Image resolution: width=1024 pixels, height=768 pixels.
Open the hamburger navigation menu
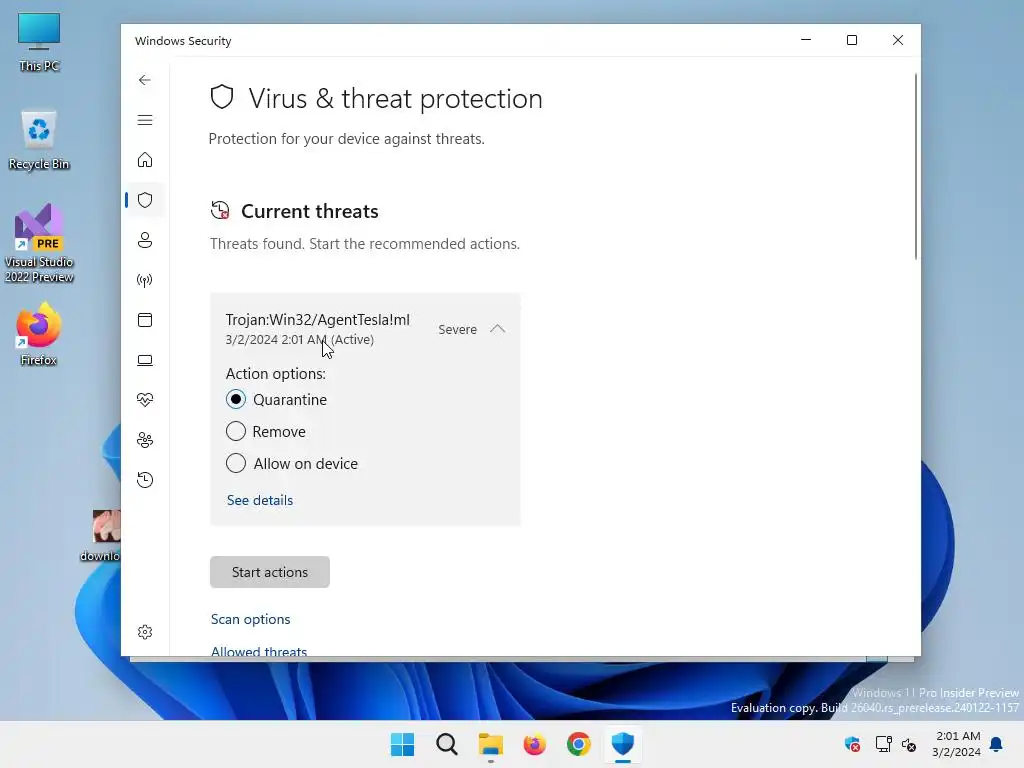click(x=145, y=120)
